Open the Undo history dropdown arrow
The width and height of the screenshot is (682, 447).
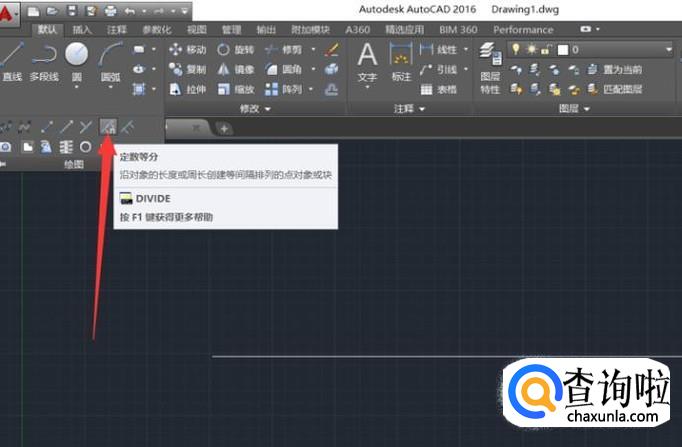pos(144,11)
